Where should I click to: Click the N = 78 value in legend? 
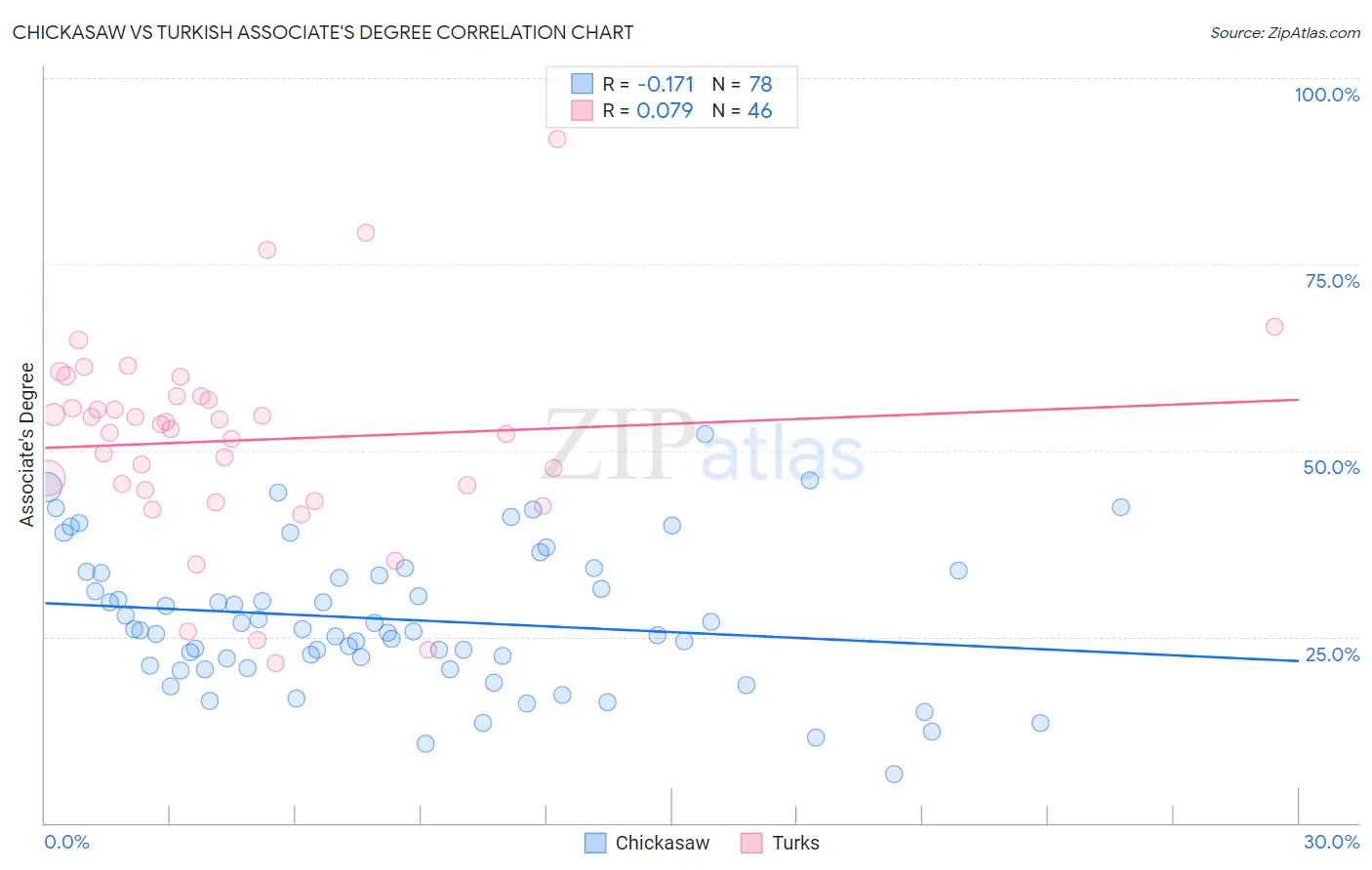tap(743, 84)
